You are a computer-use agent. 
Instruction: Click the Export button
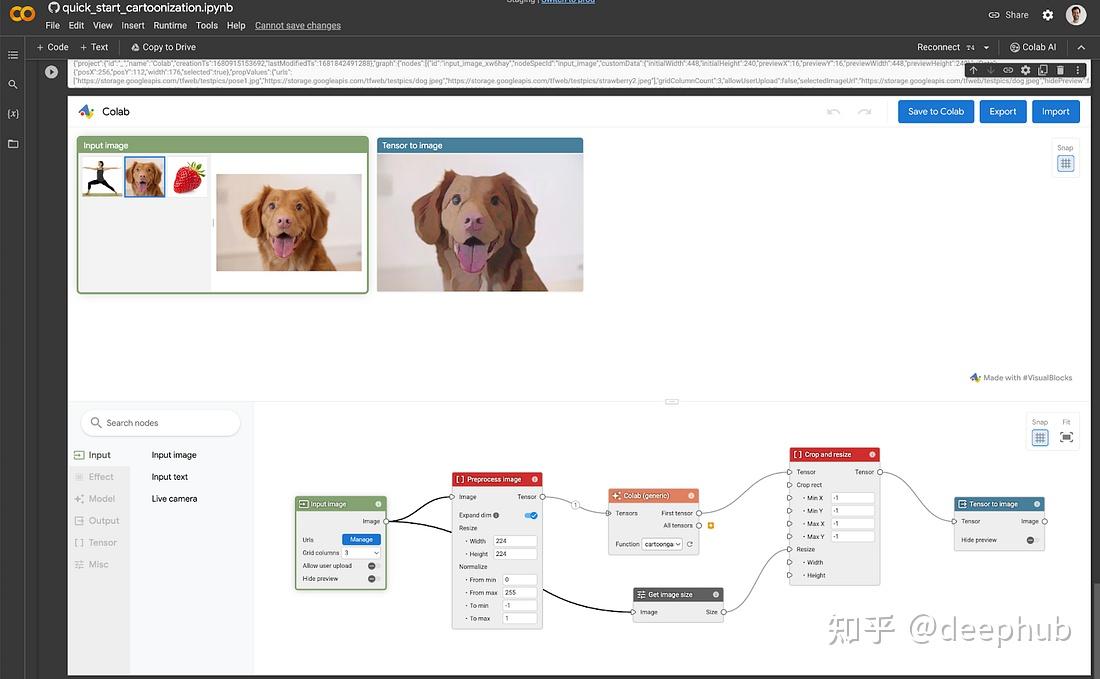click(1002, 111)
